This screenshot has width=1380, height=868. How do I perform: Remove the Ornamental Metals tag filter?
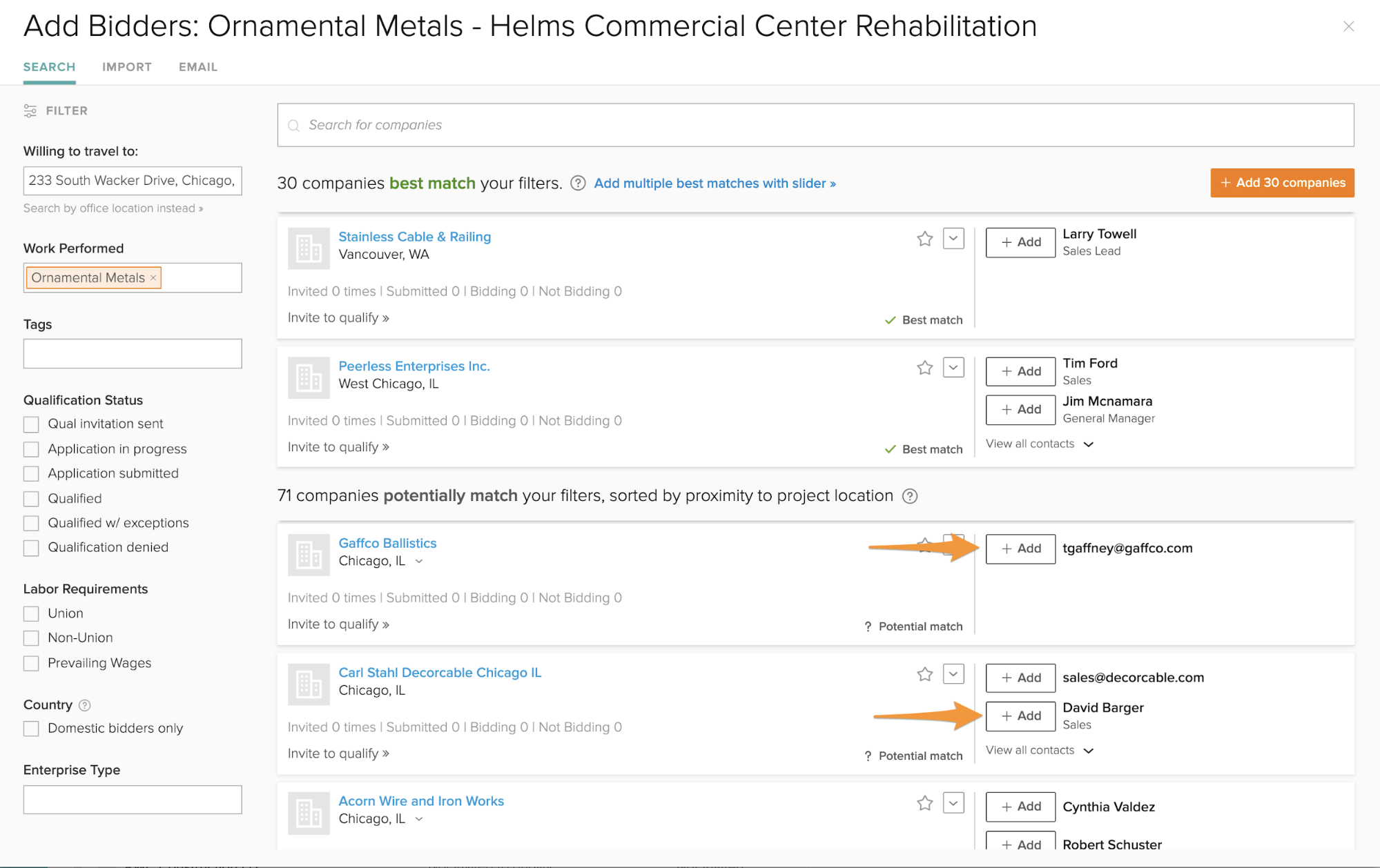[x=153, y=277]
